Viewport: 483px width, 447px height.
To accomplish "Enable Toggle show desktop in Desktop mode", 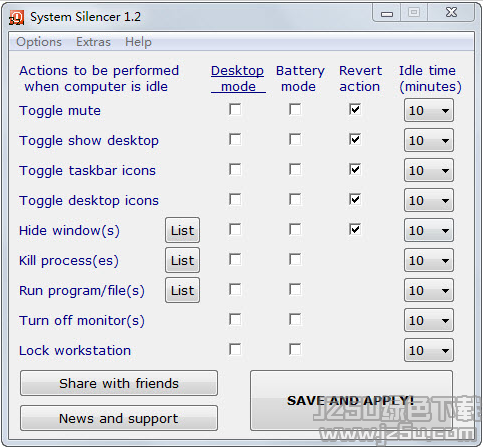I will click(x=235, y=139).
